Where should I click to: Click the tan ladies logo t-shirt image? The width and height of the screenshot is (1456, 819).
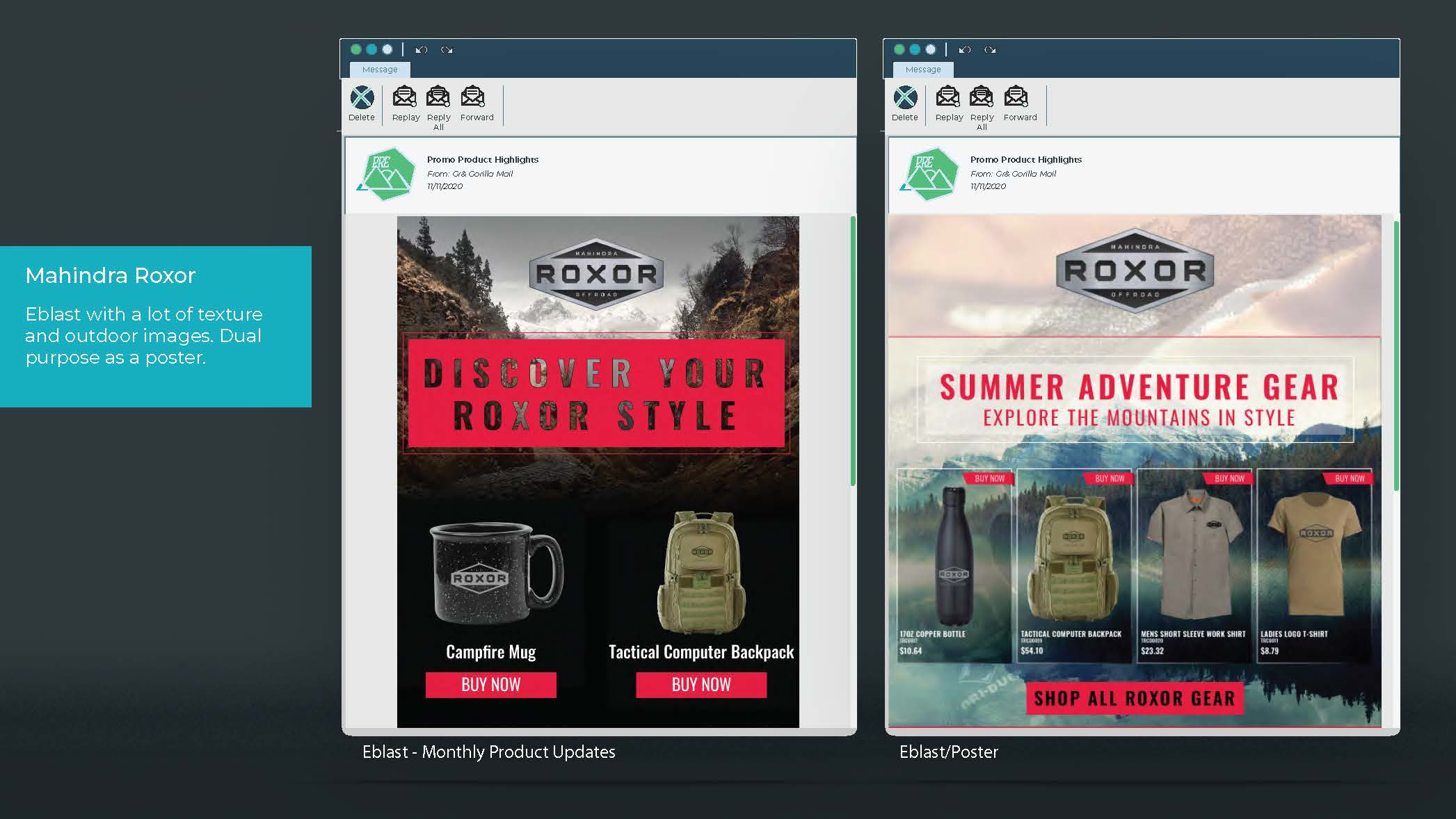click(x=1313, y=553)
